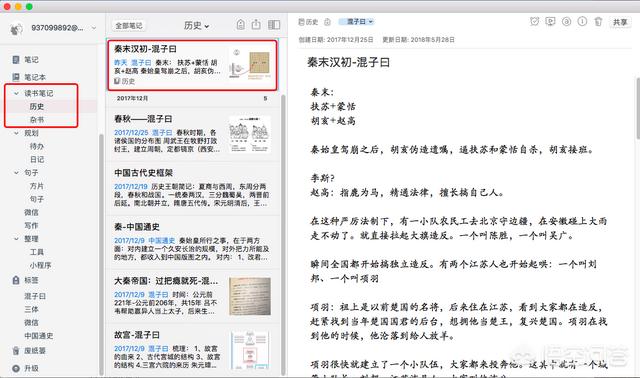Click the note editor vertical scrollbar
The image size is (640, 378).
[638, 108]
